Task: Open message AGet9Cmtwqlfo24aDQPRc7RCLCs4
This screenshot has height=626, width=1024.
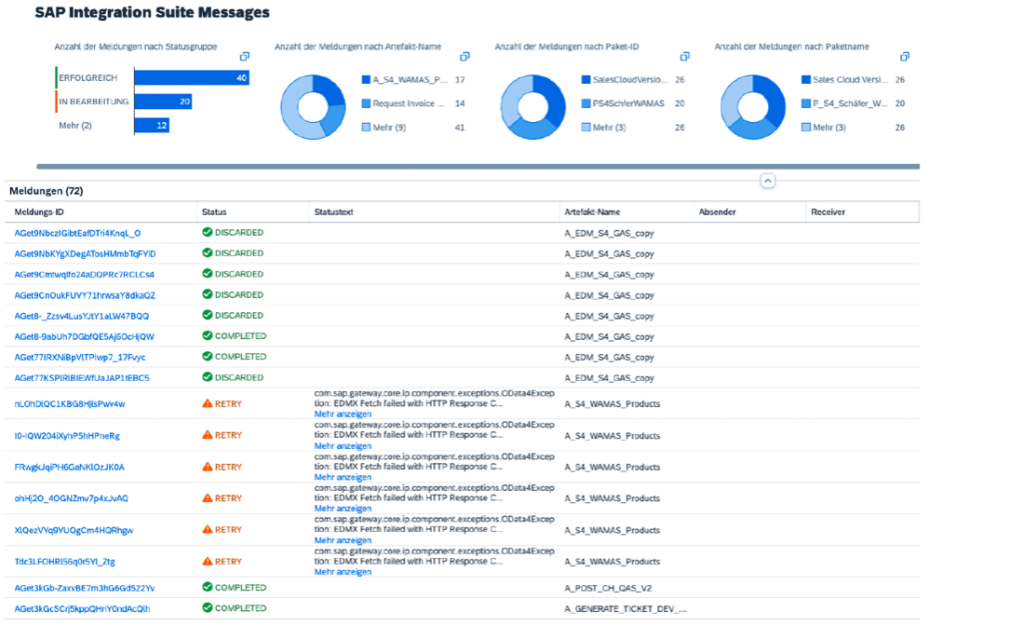Action: click(x=84, y=275)
